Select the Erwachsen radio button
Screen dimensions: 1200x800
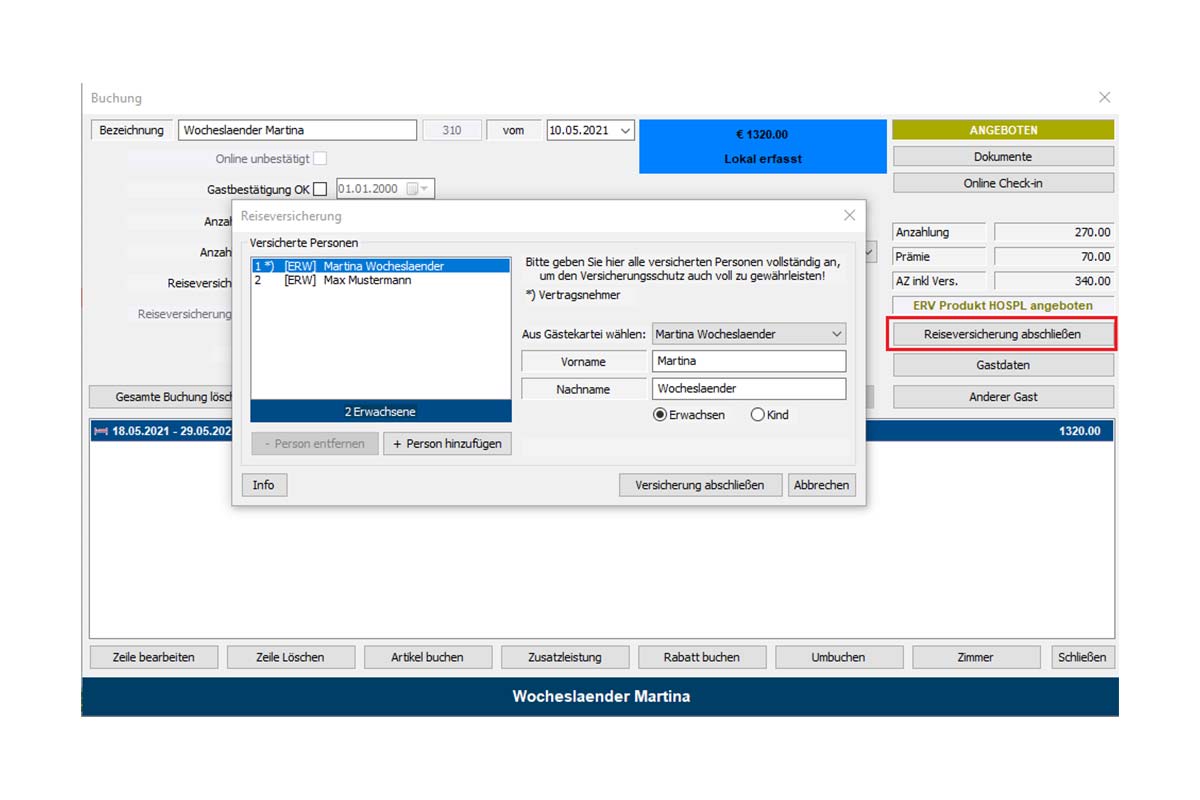pos(660,414)
